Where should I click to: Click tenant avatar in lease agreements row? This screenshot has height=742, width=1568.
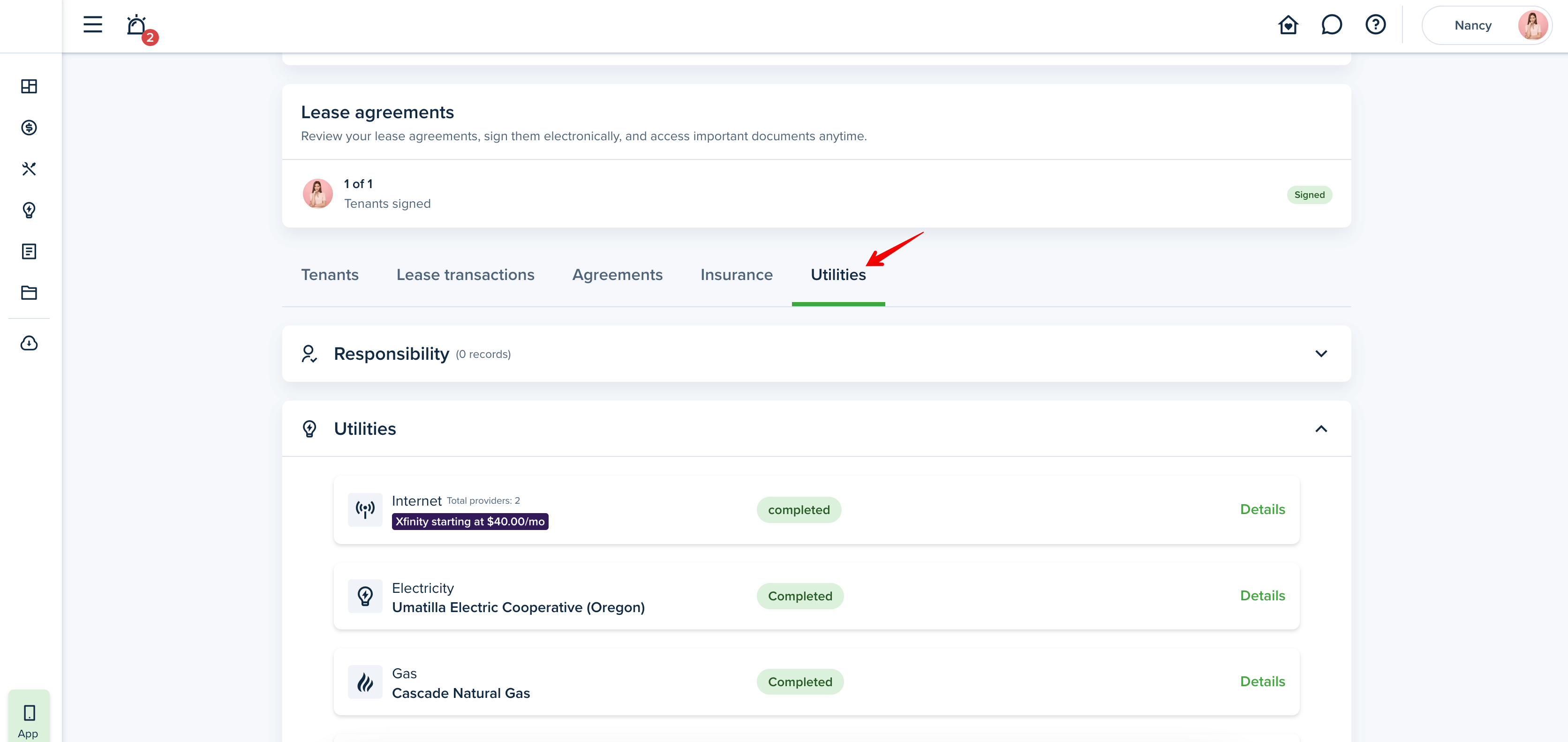[318, 194]
